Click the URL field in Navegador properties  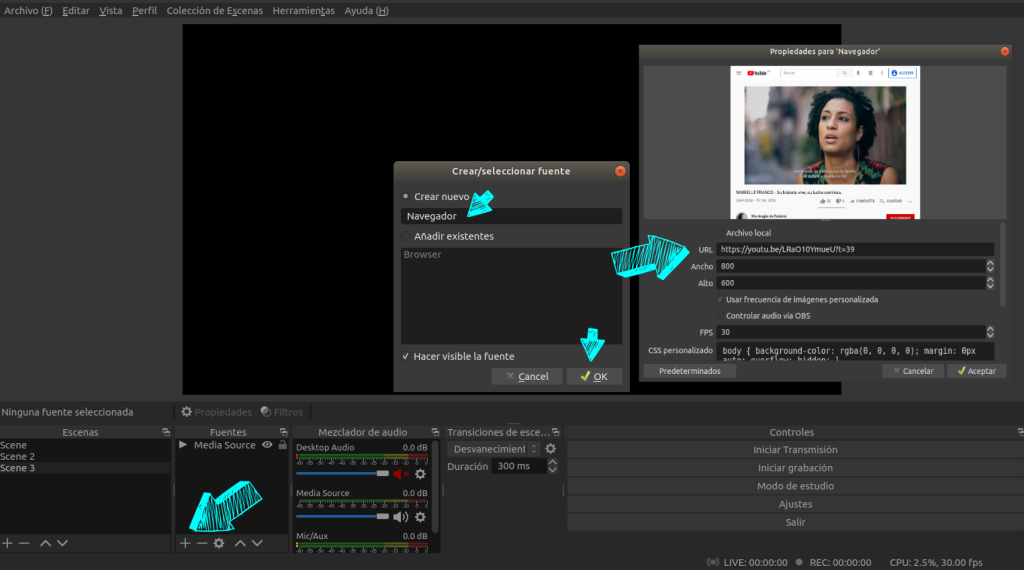pyautogui.click(x=855, y=249)
